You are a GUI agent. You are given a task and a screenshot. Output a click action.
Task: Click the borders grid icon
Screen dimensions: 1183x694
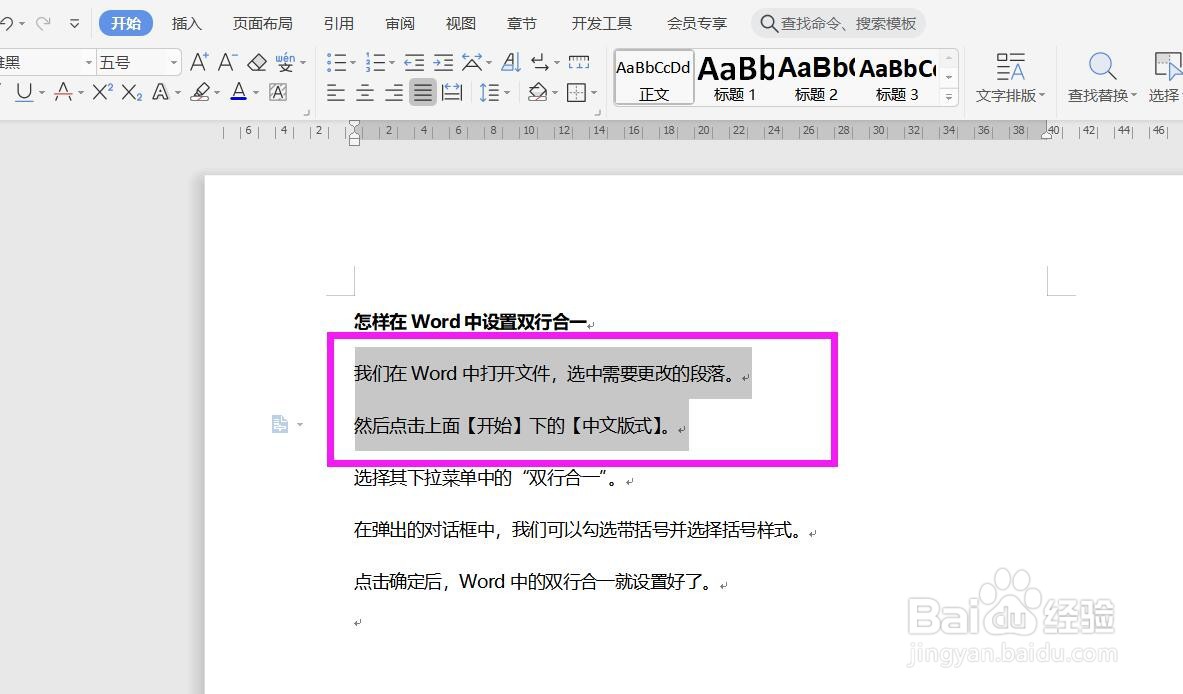pyautogui.click(x=576, y=93)
